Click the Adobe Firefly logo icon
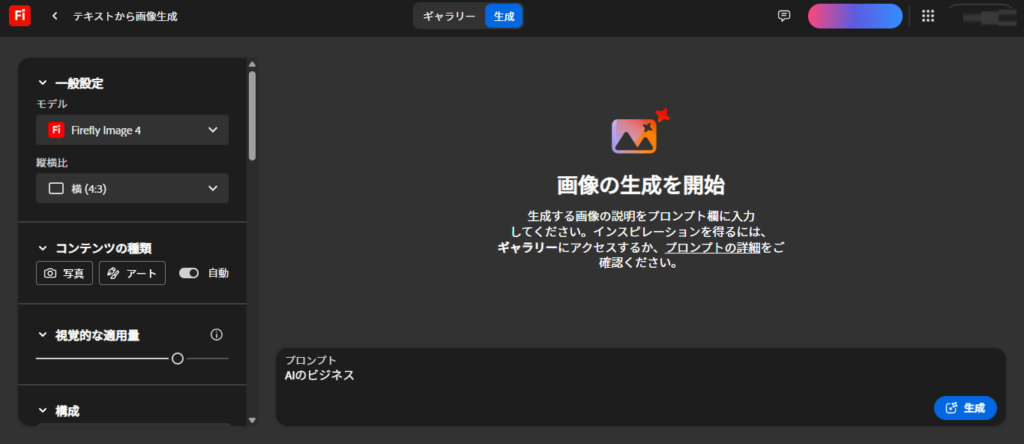 point(19,16)
